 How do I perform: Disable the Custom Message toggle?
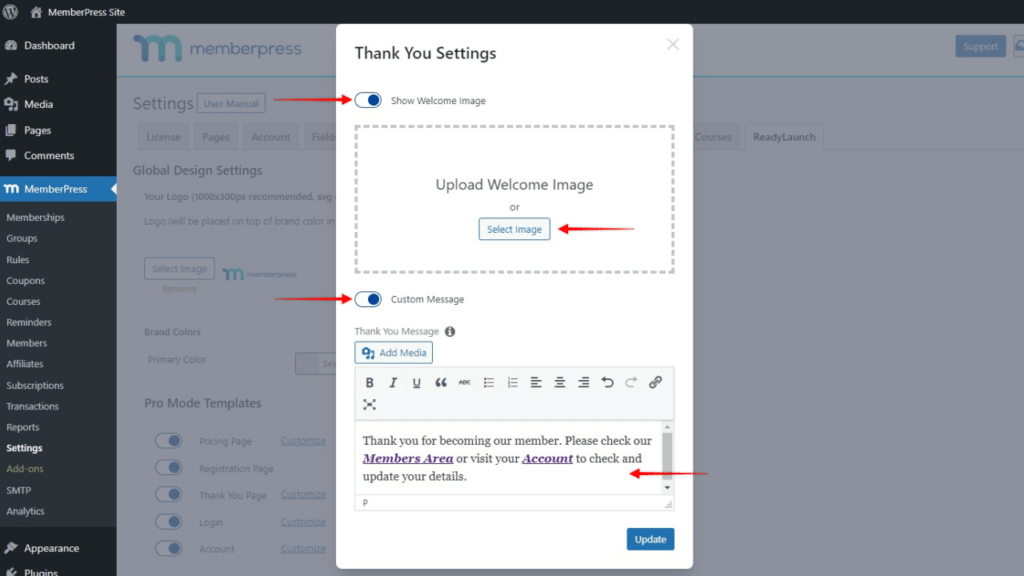[368, 298]
